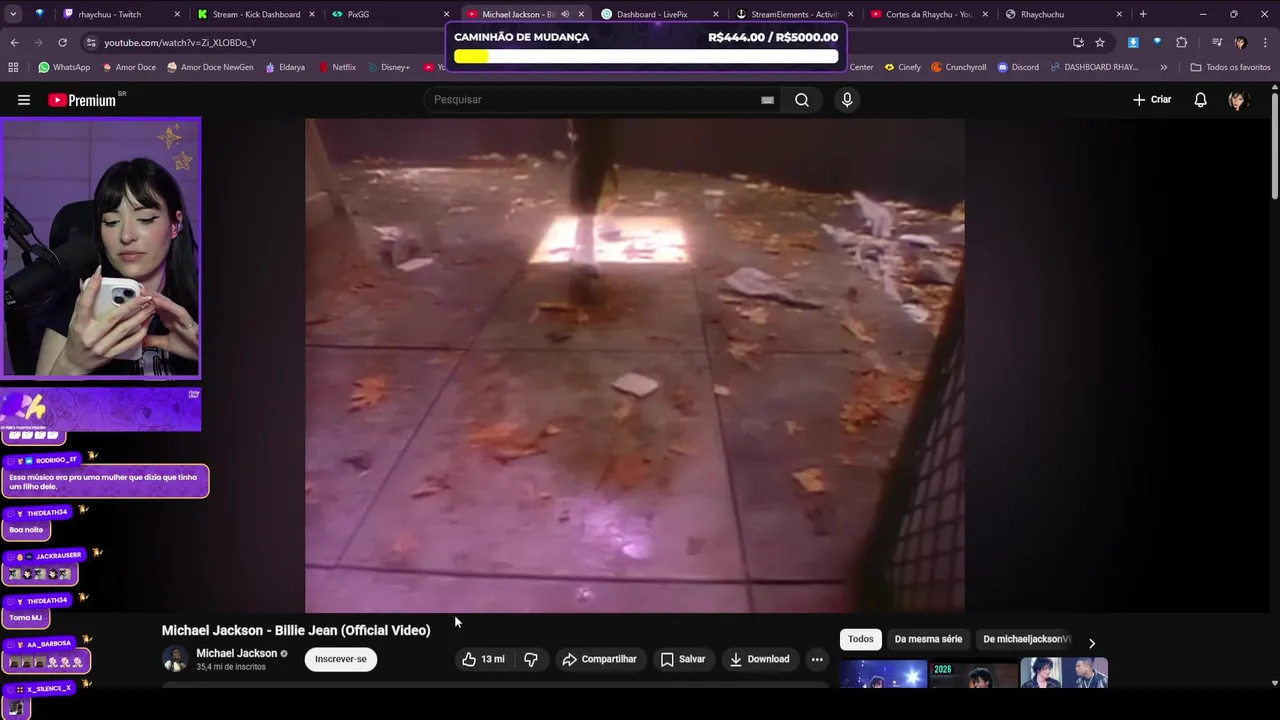Subscribe with Inscrever-se button

click(341, 659)
